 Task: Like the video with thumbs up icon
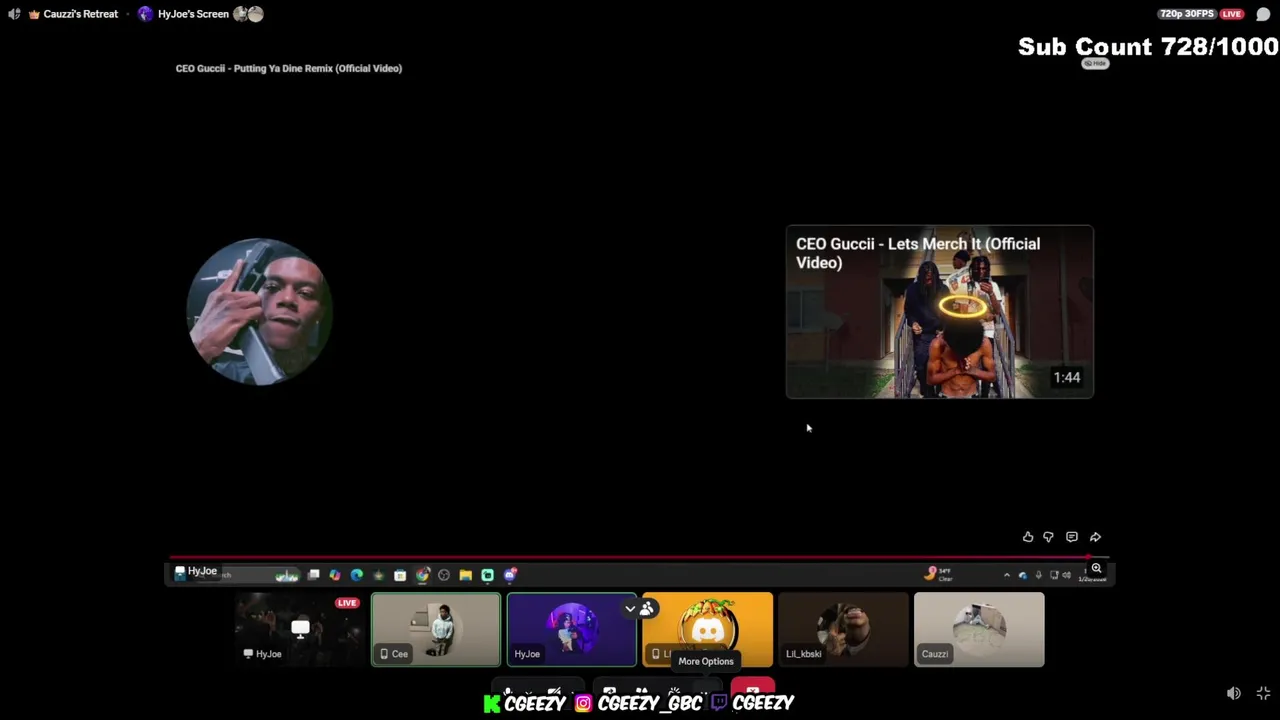coord(1028,537)
